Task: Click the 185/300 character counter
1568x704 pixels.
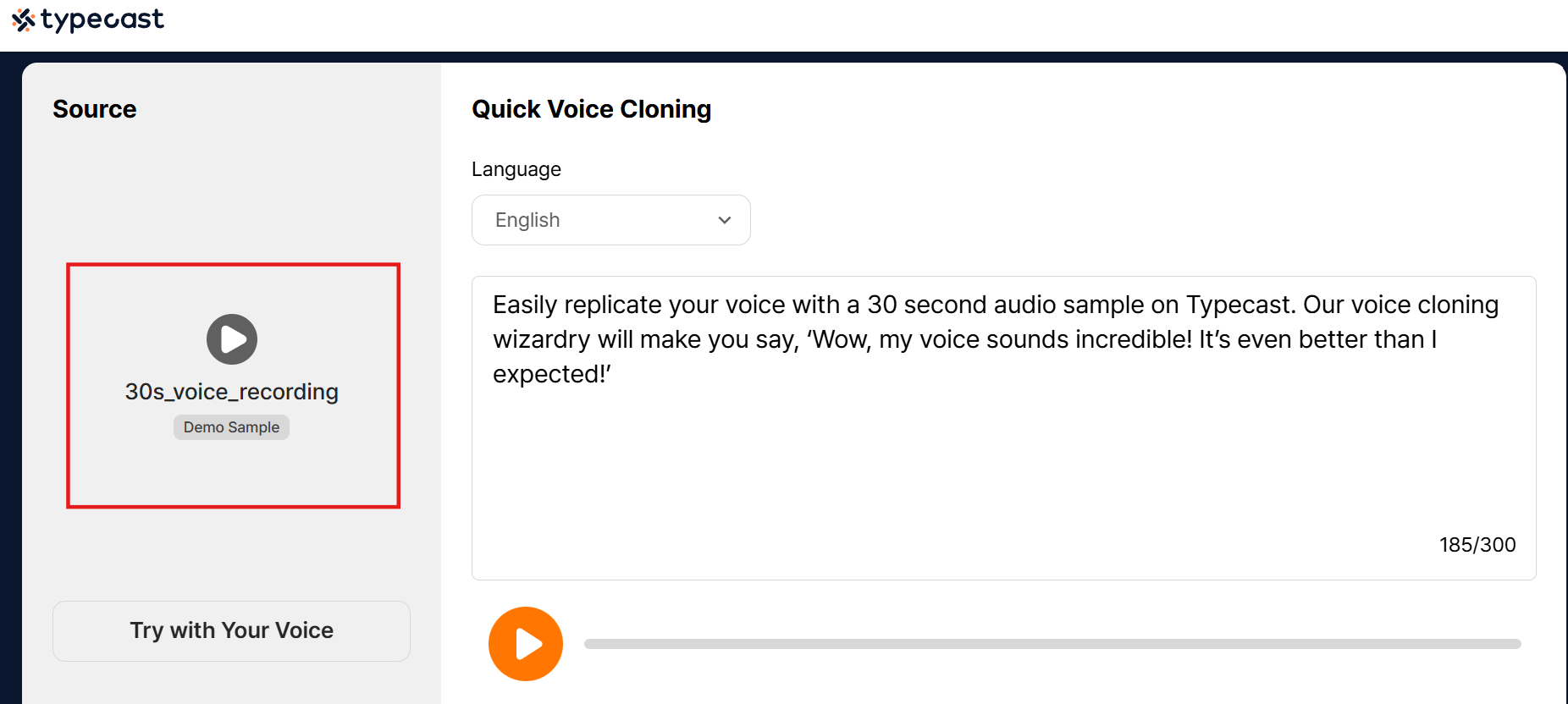Action: [1477, 545]
